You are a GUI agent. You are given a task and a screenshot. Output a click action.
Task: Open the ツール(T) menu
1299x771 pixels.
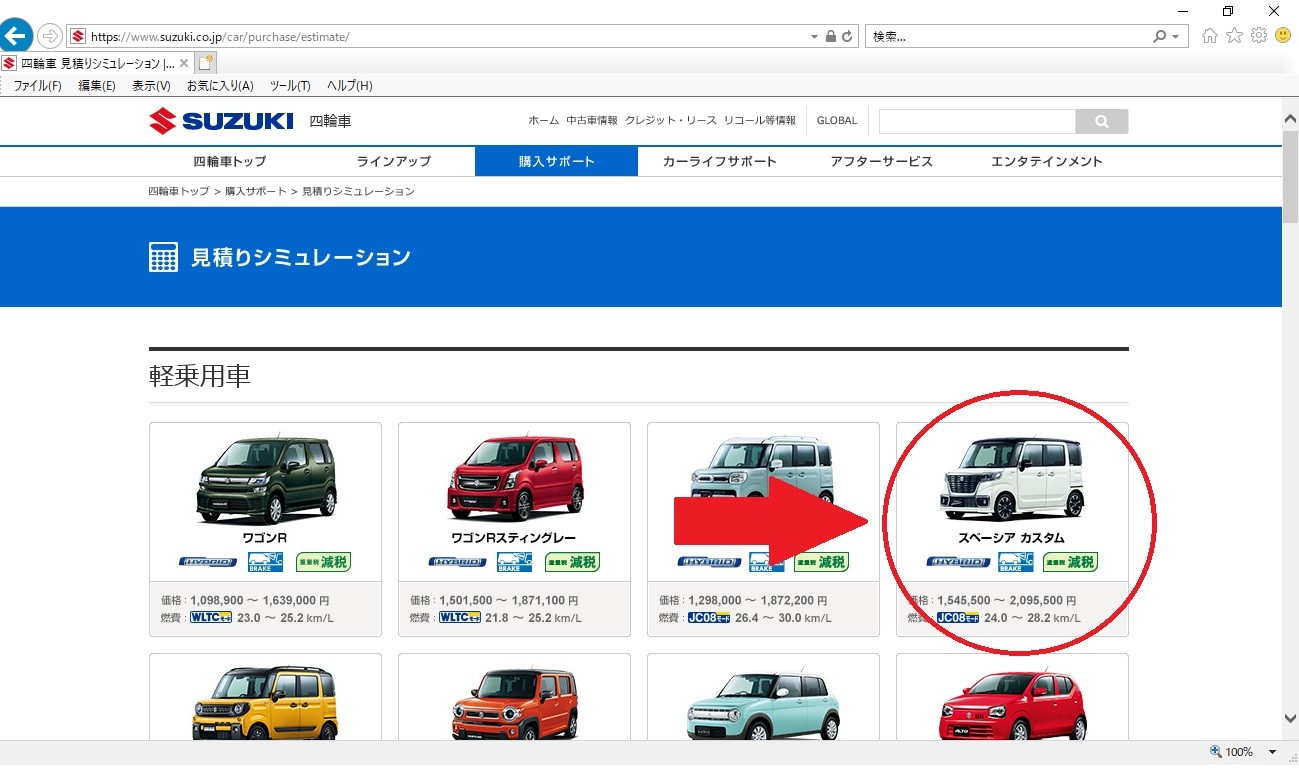click(290, 86)
